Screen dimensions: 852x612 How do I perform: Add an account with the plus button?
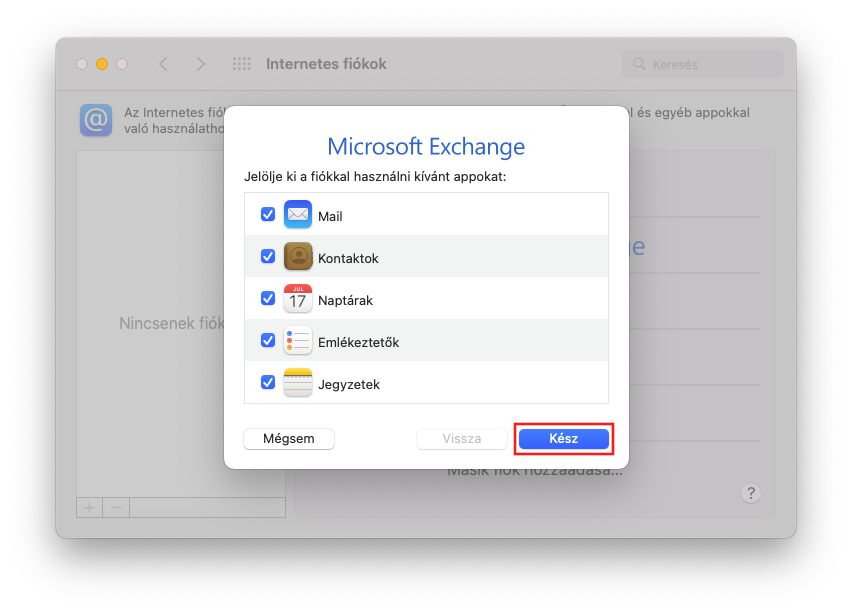(89, 507)
